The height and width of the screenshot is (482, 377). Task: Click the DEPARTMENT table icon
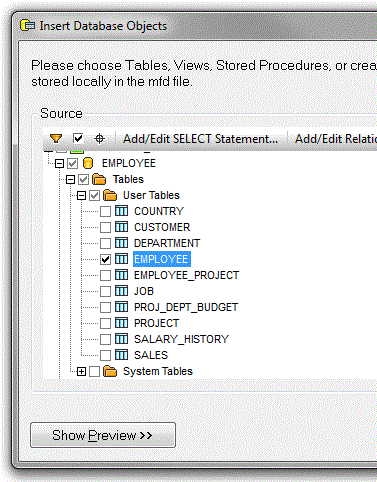click(x=121, y=243)
